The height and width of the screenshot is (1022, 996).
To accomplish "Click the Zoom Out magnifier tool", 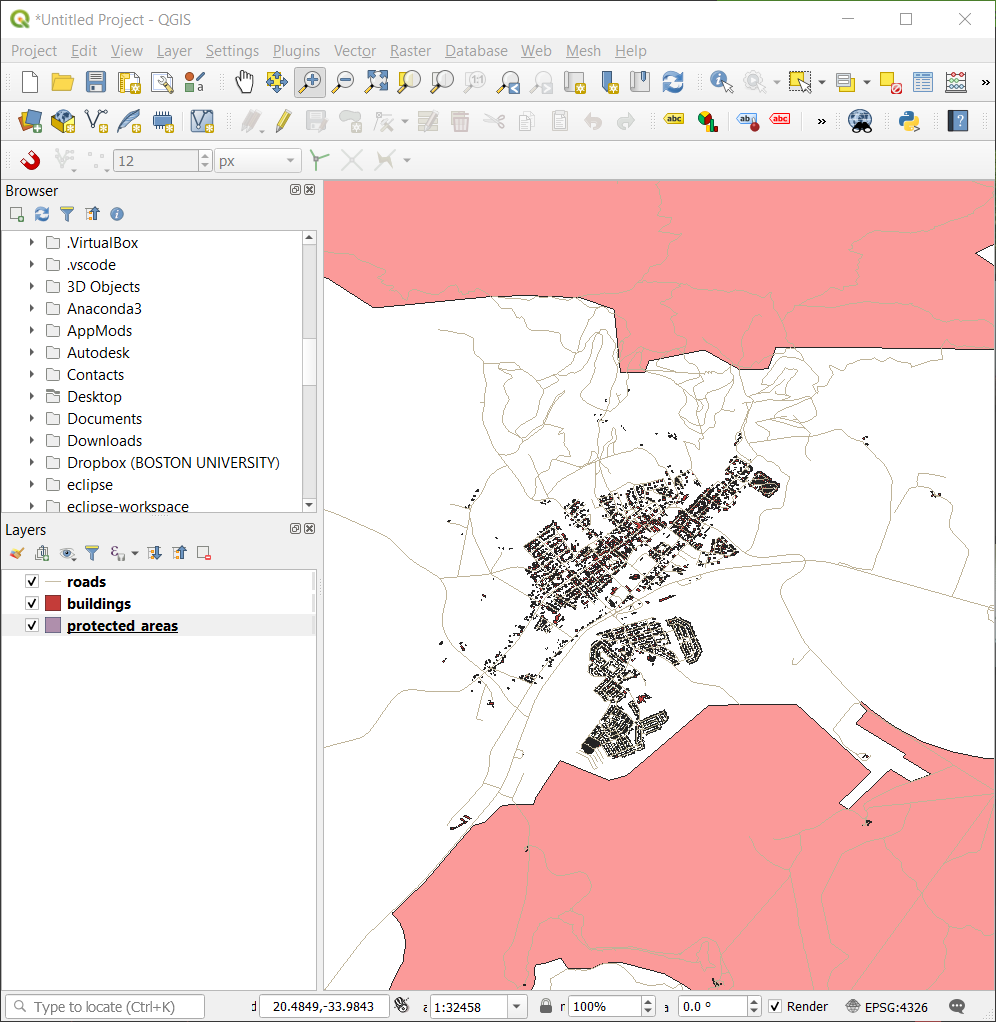I will click(x=343, y=82).
